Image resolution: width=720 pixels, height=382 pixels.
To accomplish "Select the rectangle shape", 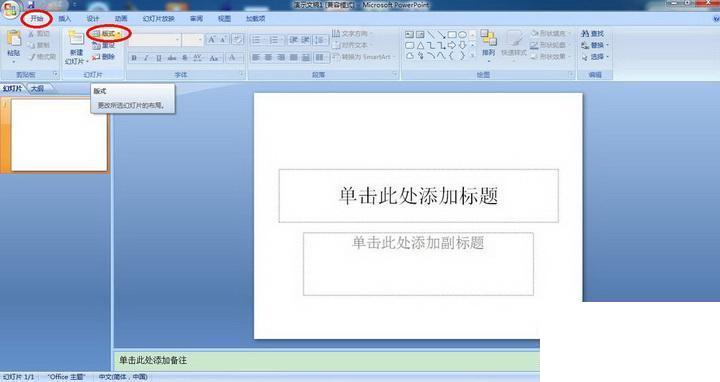I will 452,34.
